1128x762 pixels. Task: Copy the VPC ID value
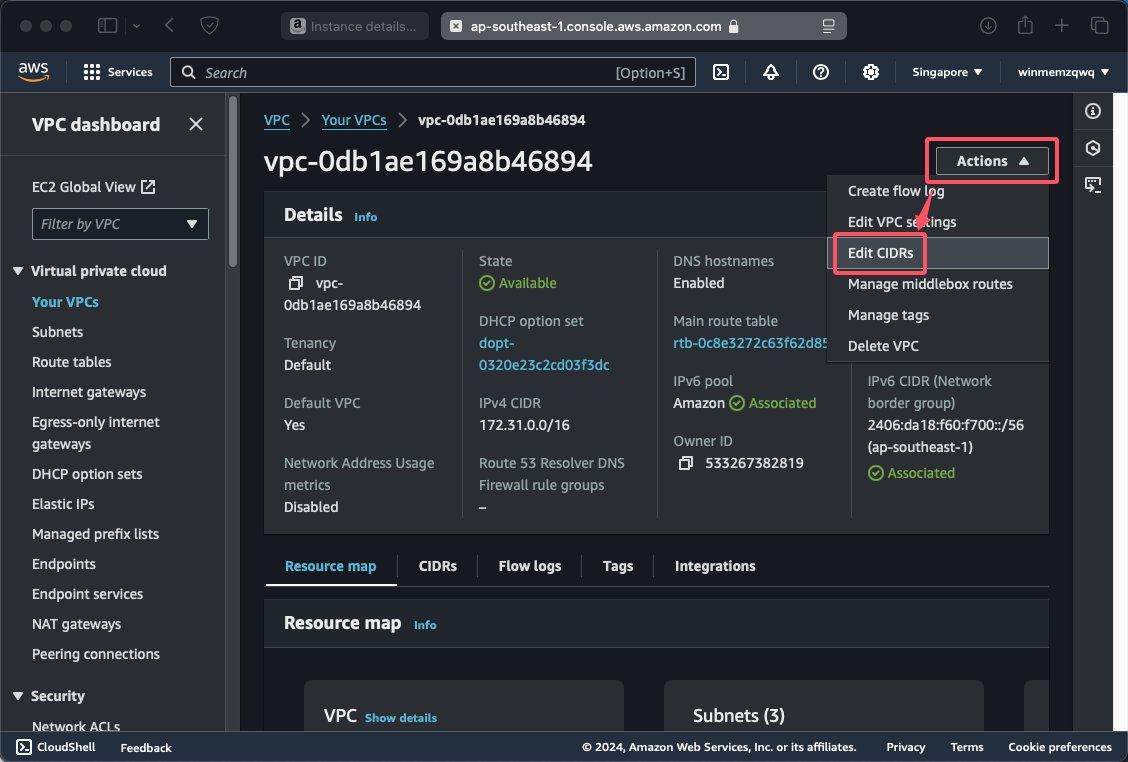coord(296,284)
